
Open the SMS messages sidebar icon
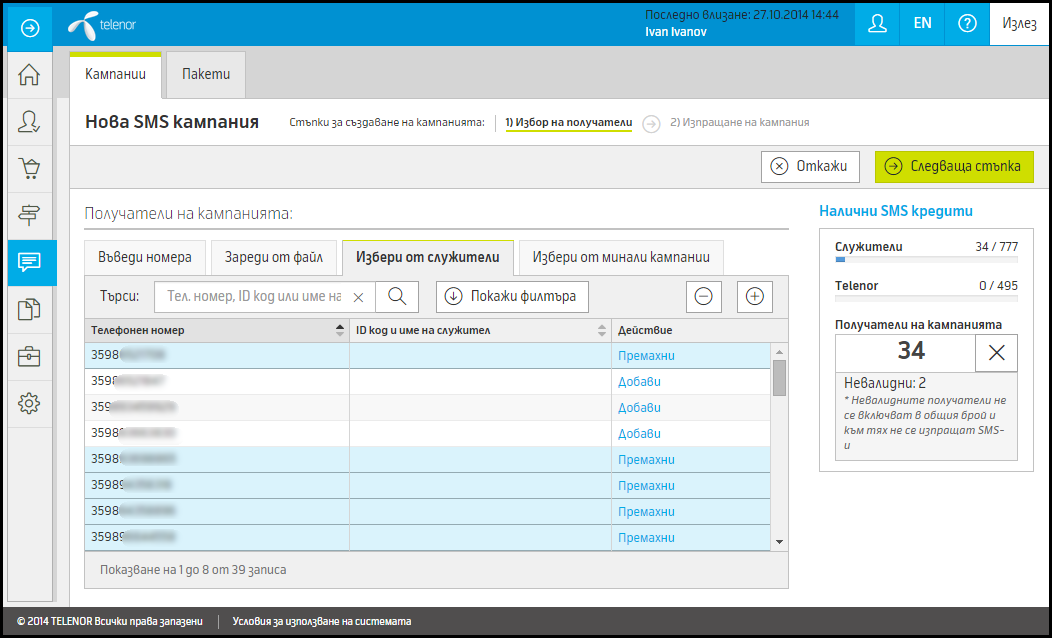(32, 262)
